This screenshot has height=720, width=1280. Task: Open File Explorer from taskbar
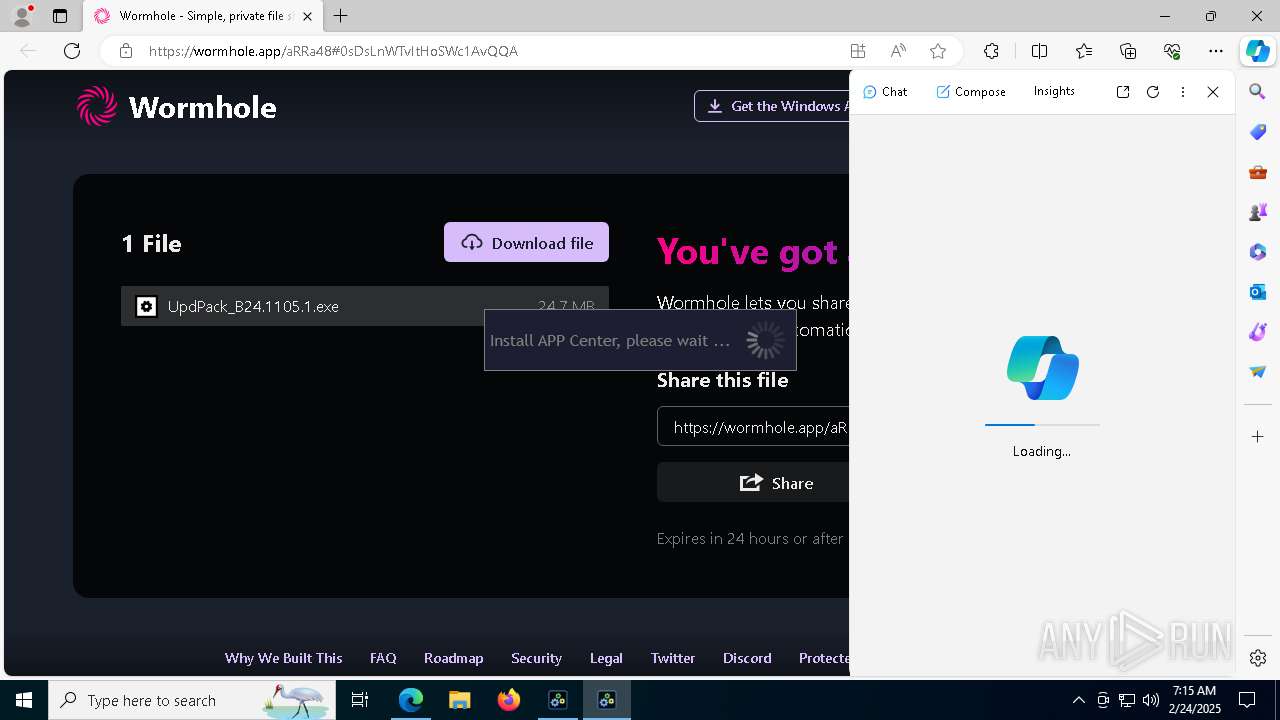click(459, 700)
